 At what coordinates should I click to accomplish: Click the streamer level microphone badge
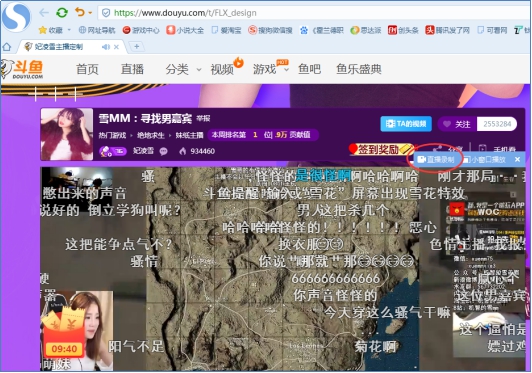click(113, 151)
